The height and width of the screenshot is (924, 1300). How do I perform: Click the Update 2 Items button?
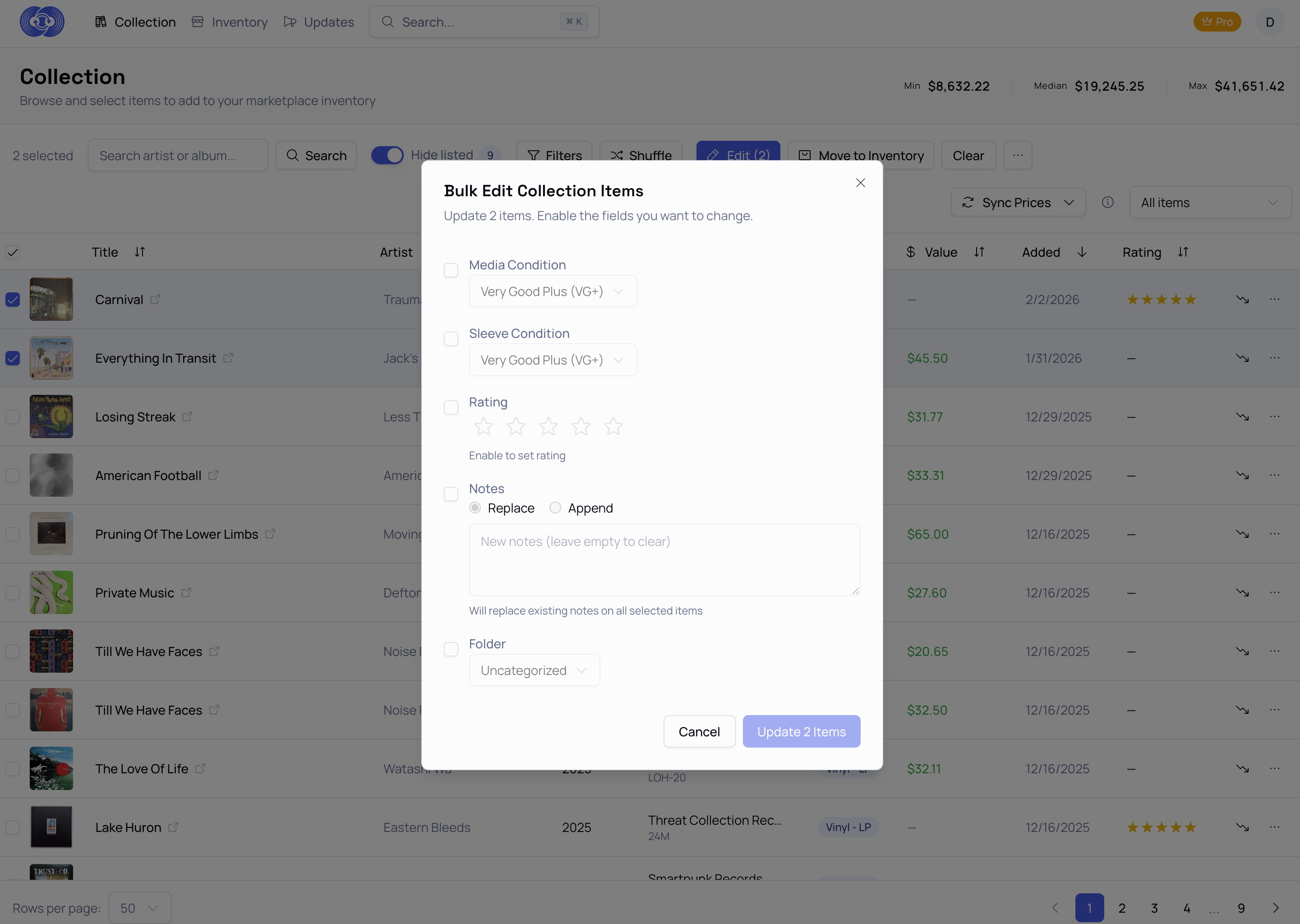tap(801, 732)
